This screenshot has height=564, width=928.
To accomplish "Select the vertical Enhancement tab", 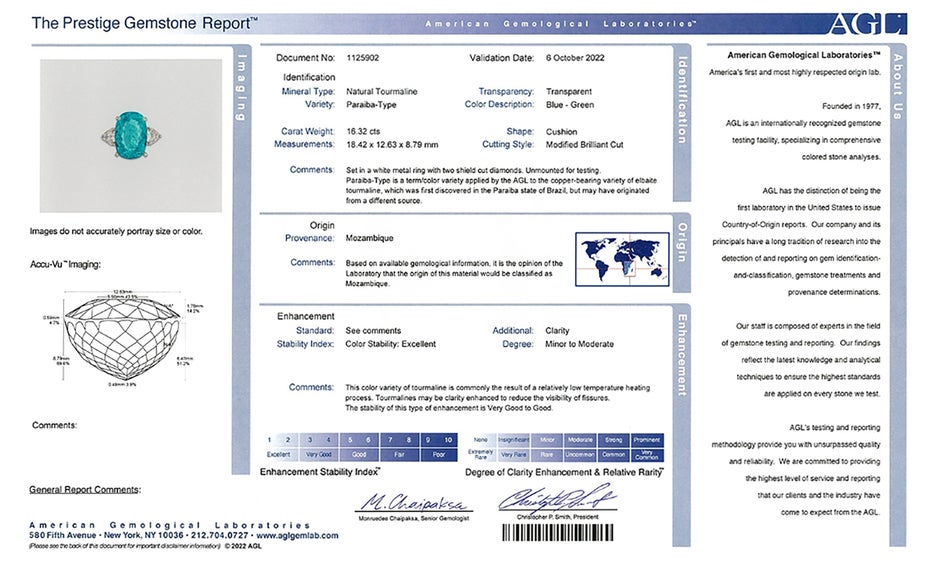I will click(x=682, y=354).
